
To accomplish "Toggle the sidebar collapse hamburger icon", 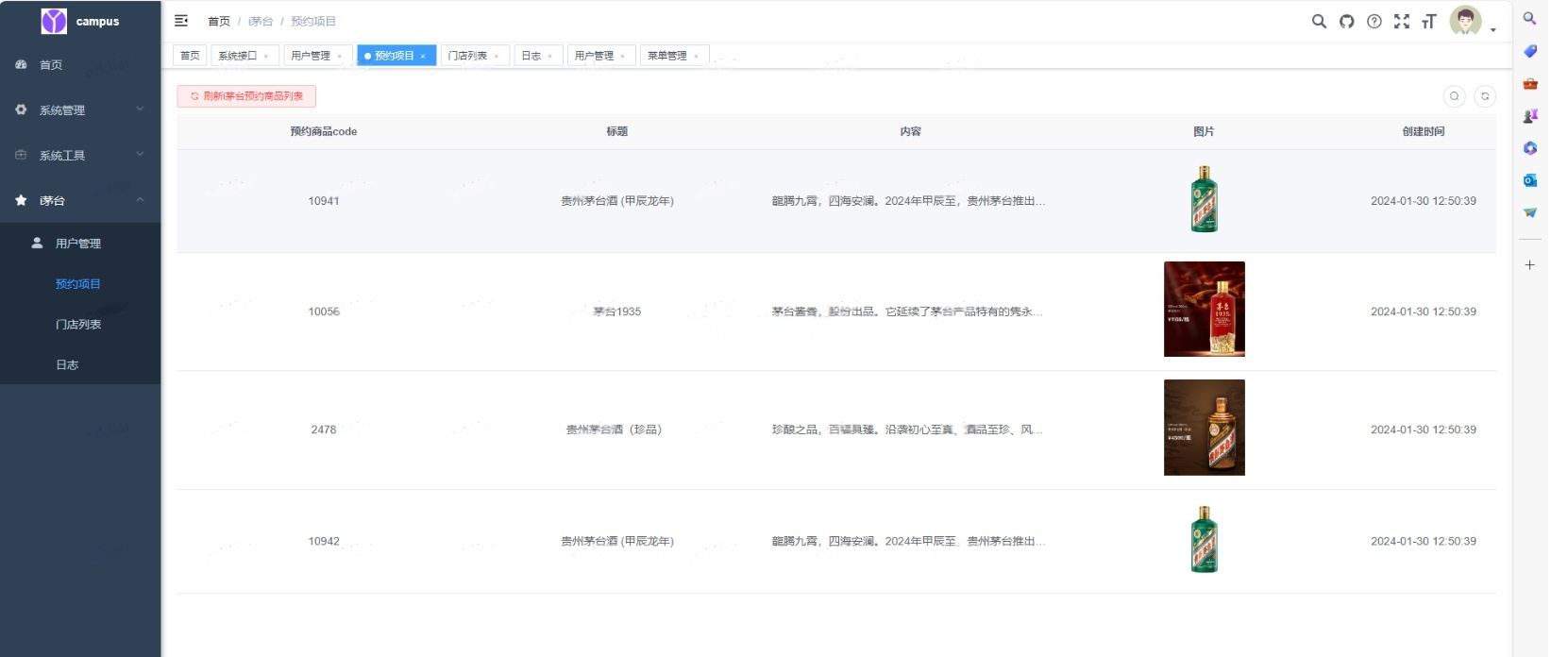I will tap(181, 21).
